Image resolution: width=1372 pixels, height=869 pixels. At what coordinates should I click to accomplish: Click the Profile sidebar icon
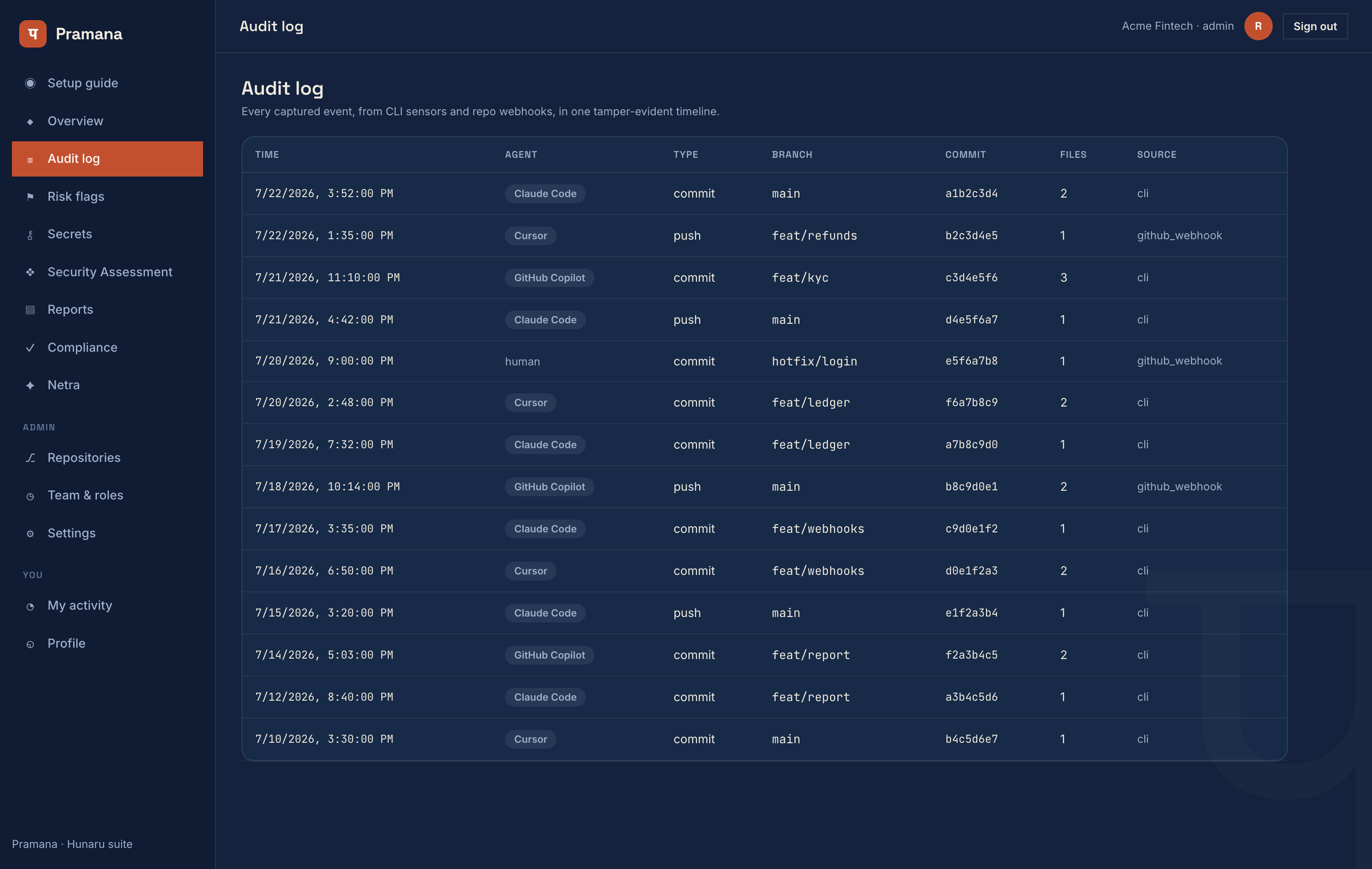pos(30,644)
